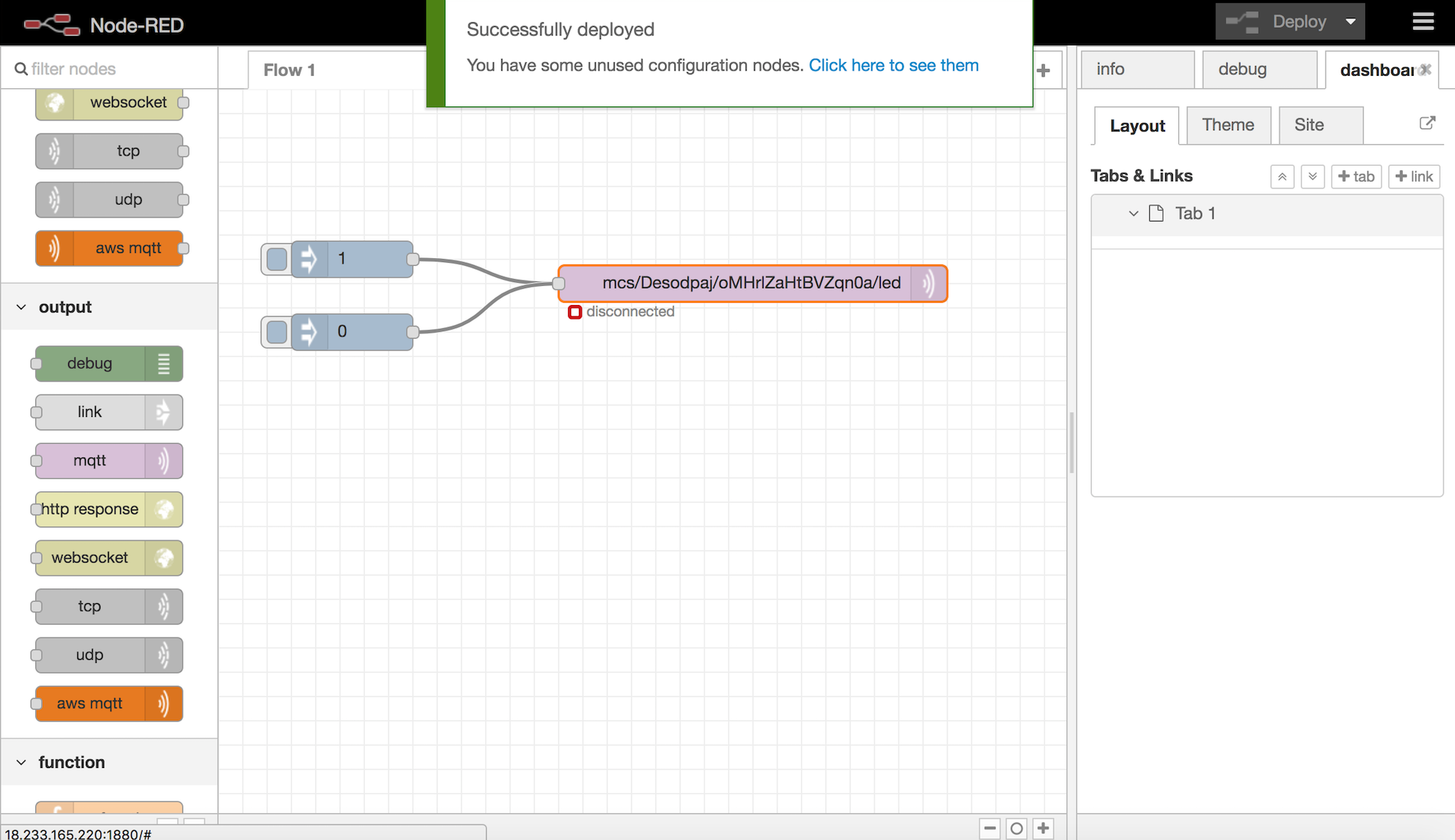
Task: Select the link output node
Action: (109, 412)
